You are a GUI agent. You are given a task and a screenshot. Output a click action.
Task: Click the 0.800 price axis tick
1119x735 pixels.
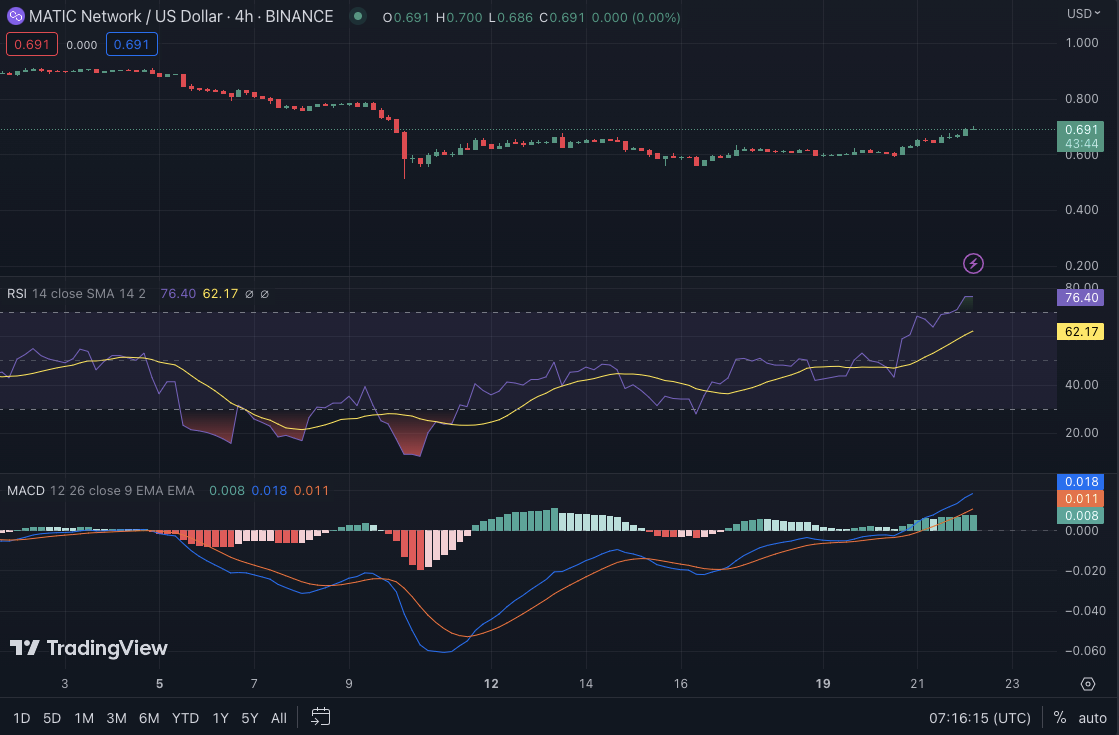click(x=1081, y=98)
